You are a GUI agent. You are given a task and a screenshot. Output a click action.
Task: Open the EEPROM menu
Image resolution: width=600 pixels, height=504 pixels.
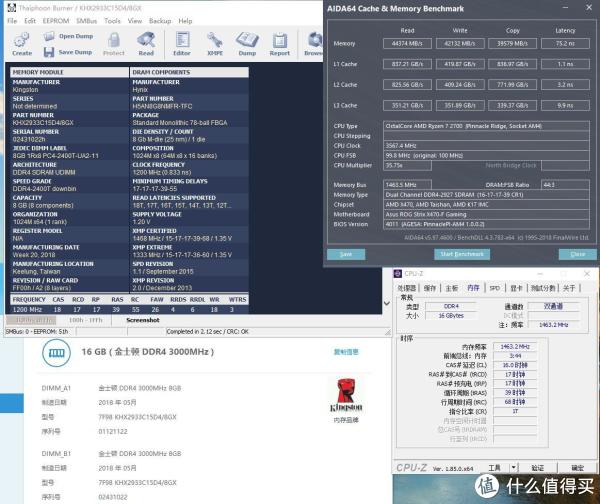(x=56, y=21)
